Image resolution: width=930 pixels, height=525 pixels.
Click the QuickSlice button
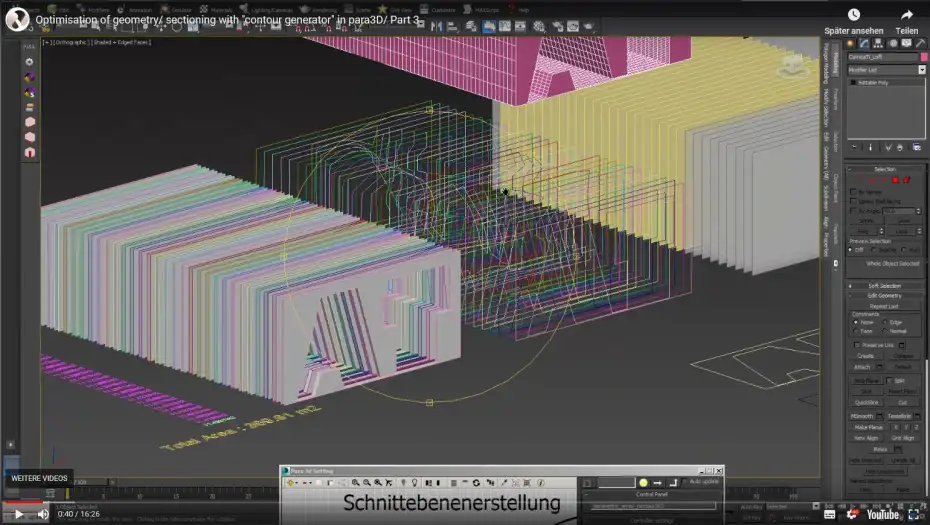[x=867, y=402]
